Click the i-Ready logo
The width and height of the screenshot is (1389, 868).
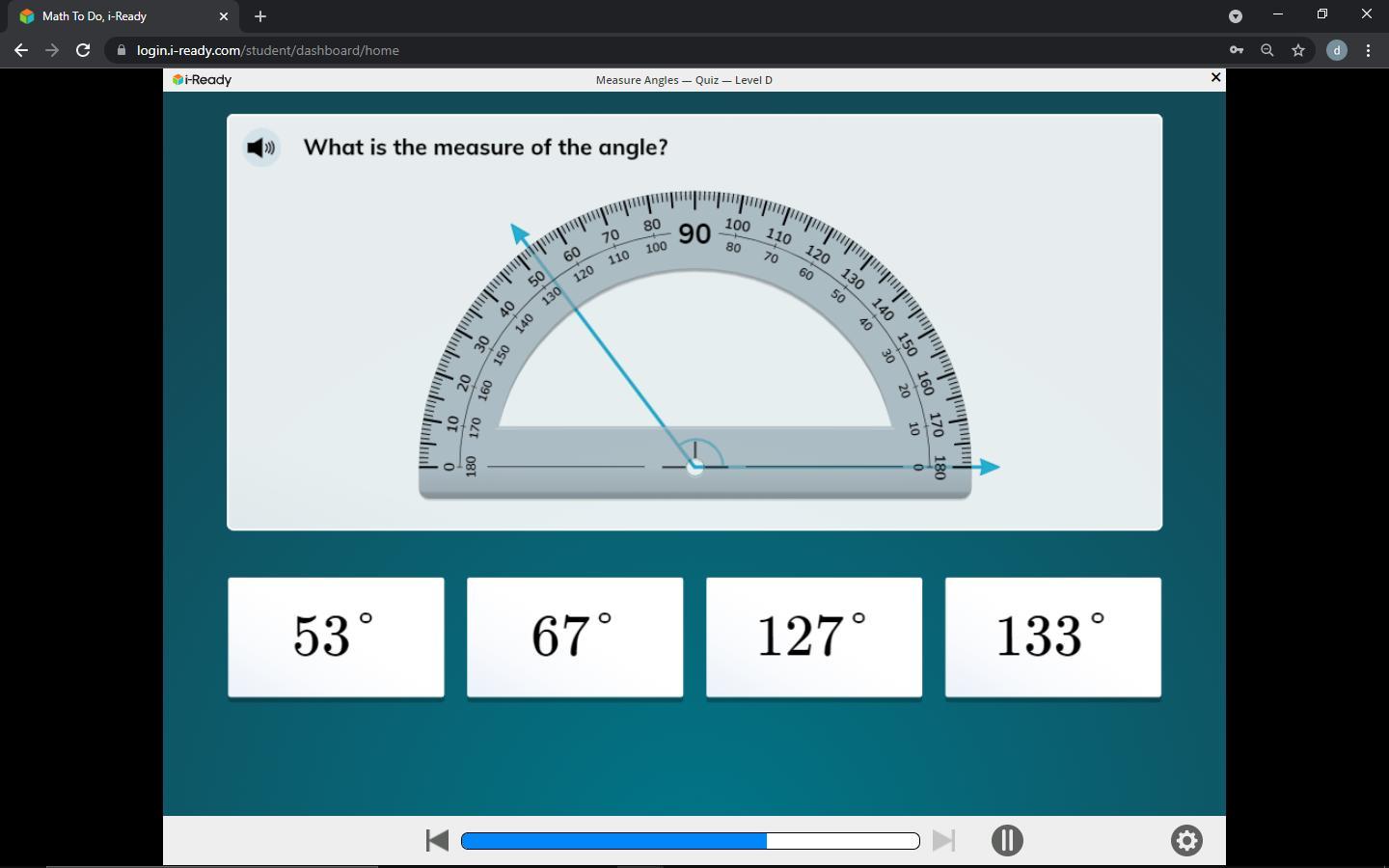coord(202,80)
